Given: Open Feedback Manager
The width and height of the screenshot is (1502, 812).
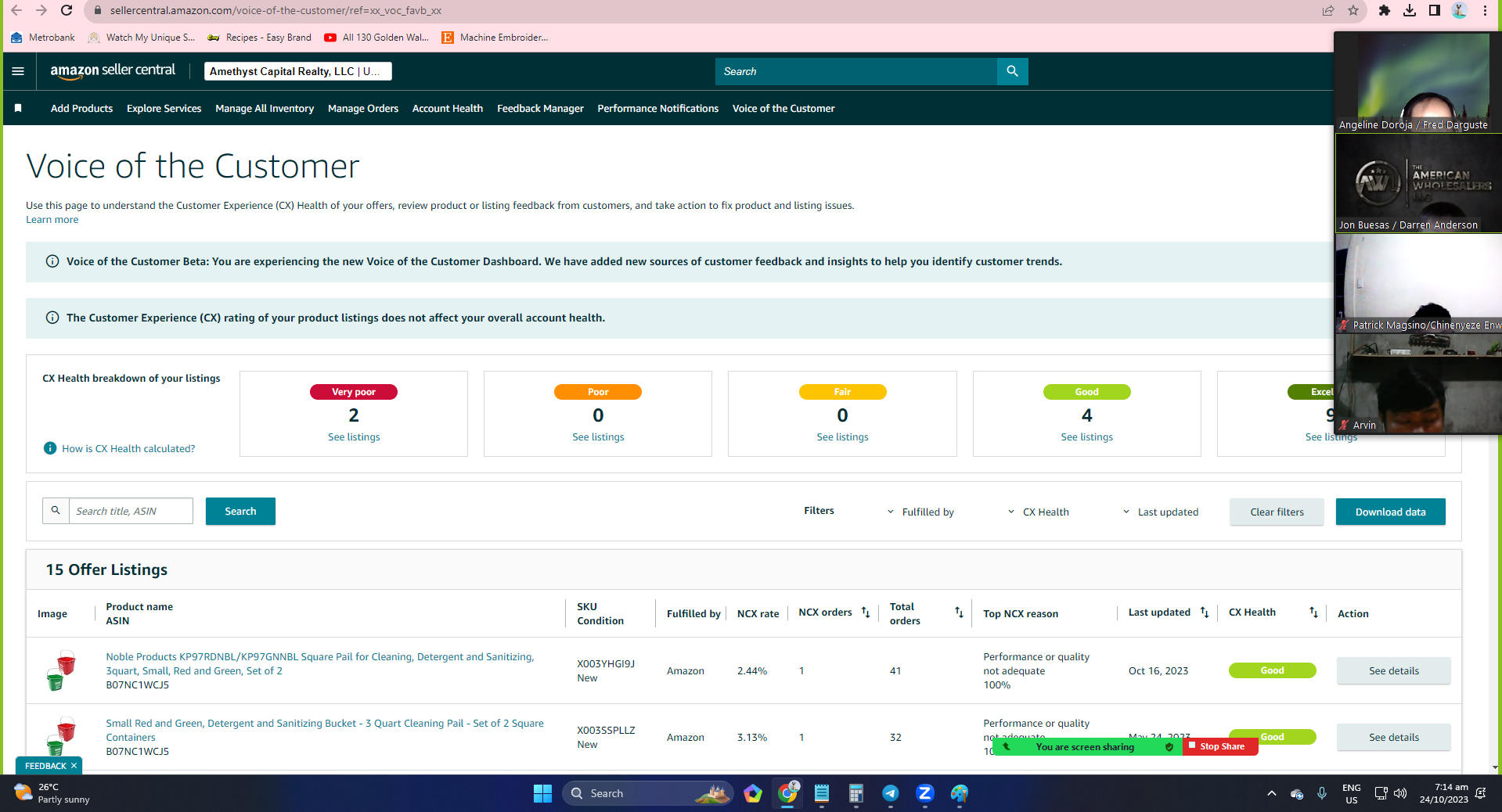Looking at the screenshot, I should [540, 108].
